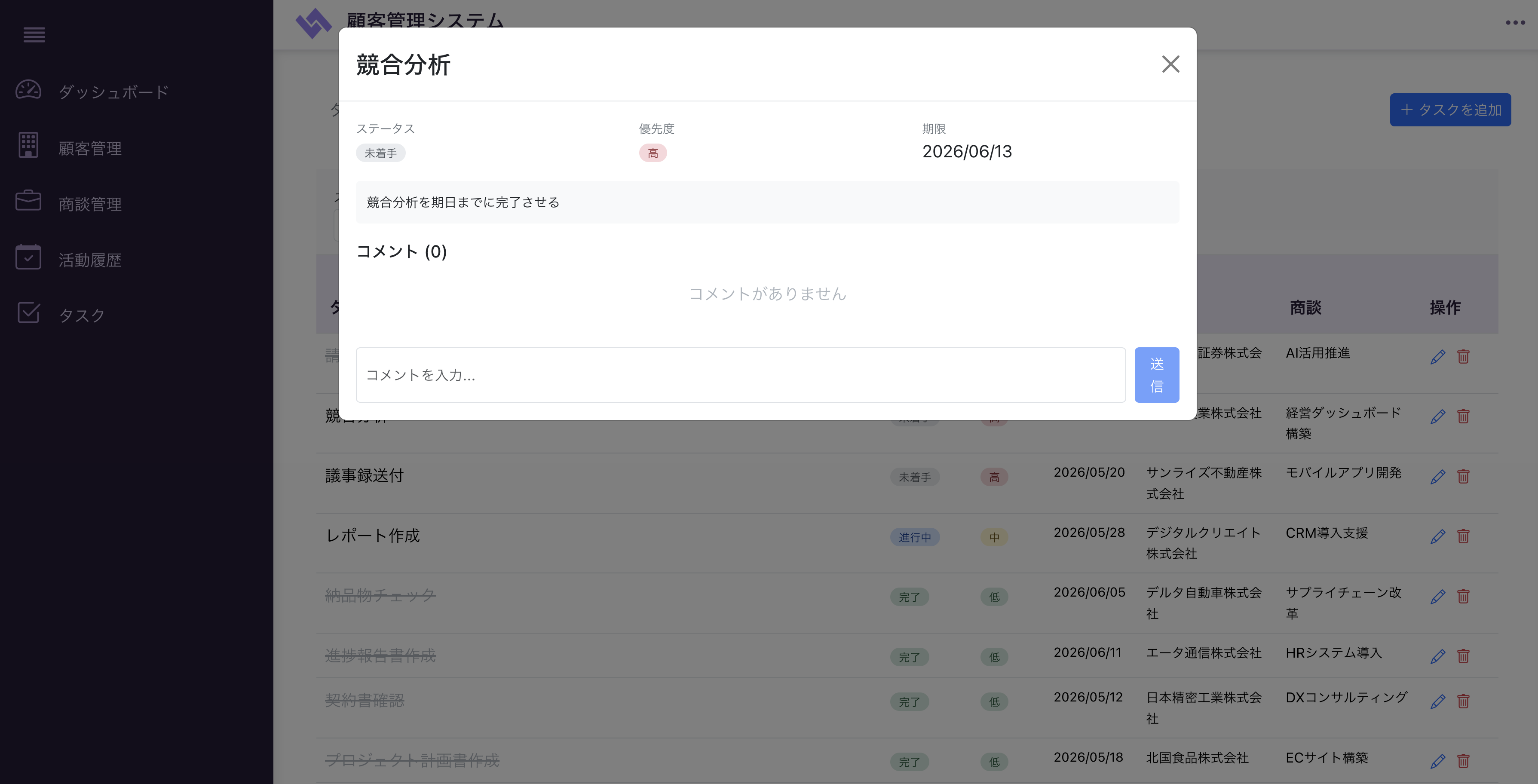Click the 高 priority badge in the dialog
Screen dimensions: 1538x784
tap(653, 153)
